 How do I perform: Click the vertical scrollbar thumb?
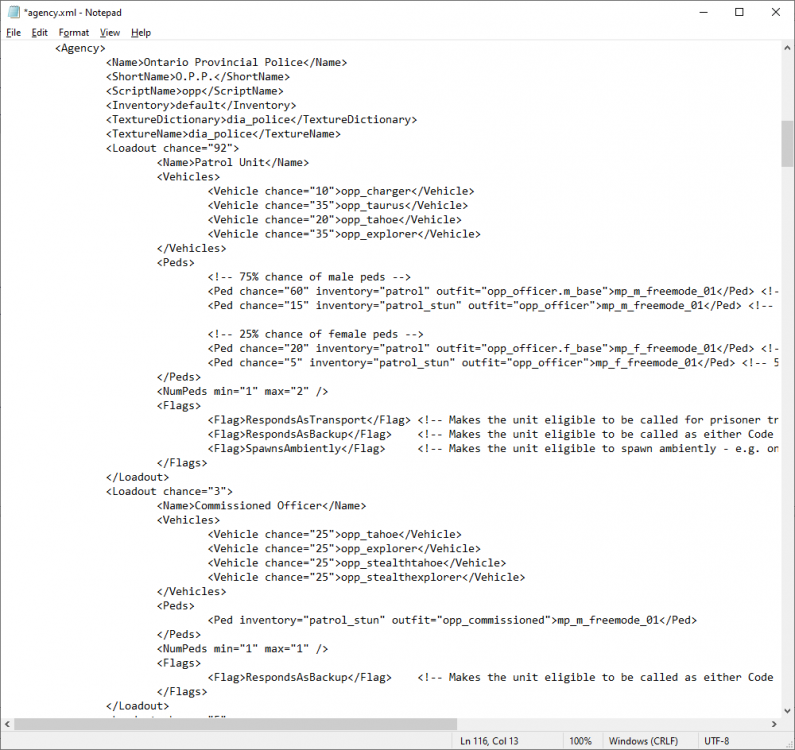(787, 144)
